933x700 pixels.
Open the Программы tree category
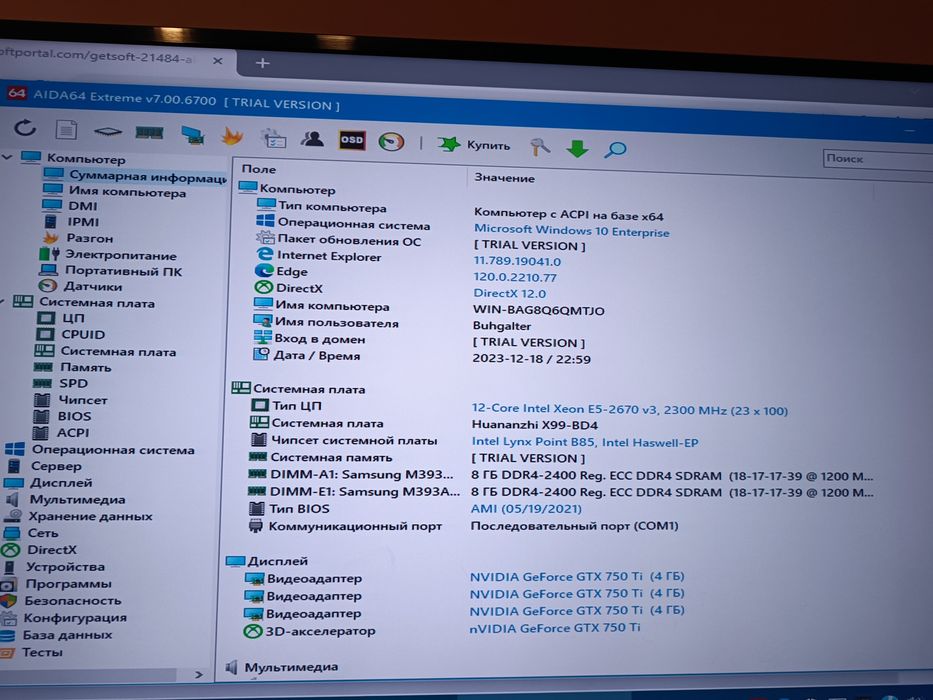point(56,584)
